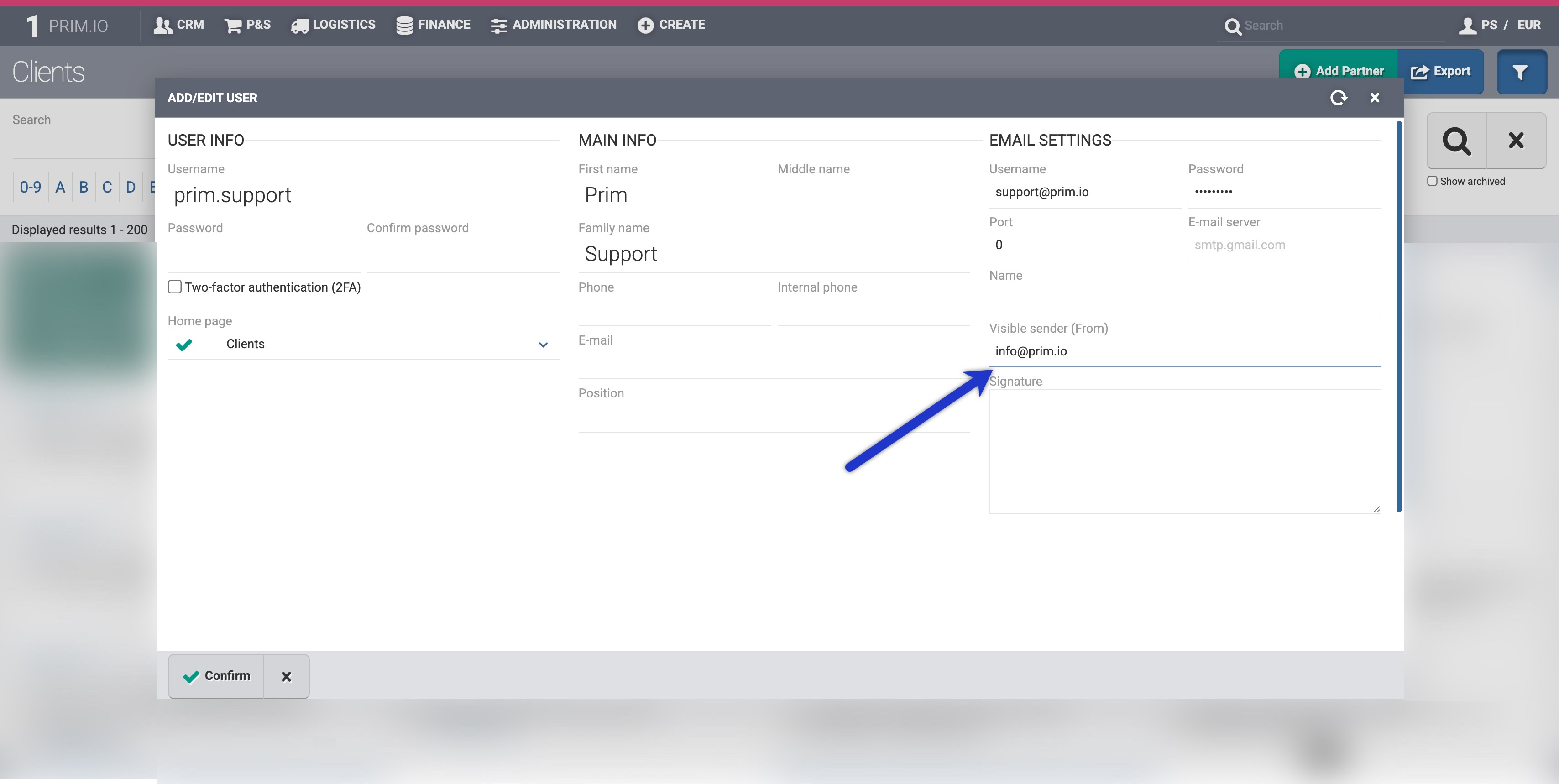Click the Internal phone field

pos(874,311)
